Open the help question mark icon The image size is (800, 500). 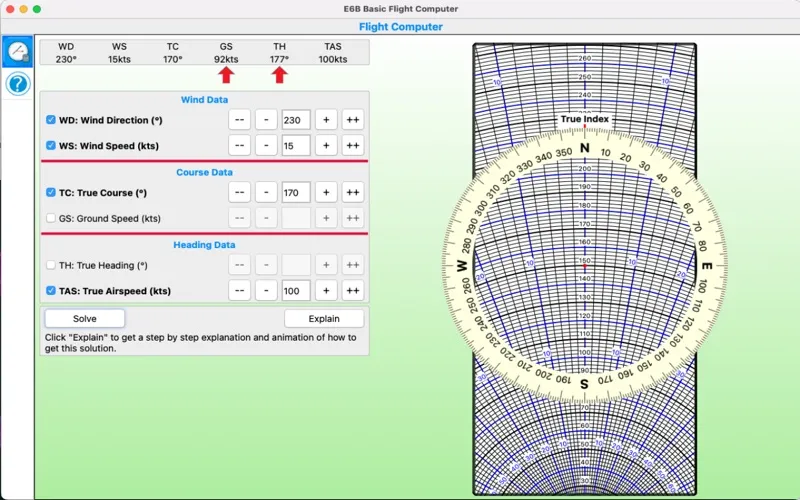click(18, 84)
